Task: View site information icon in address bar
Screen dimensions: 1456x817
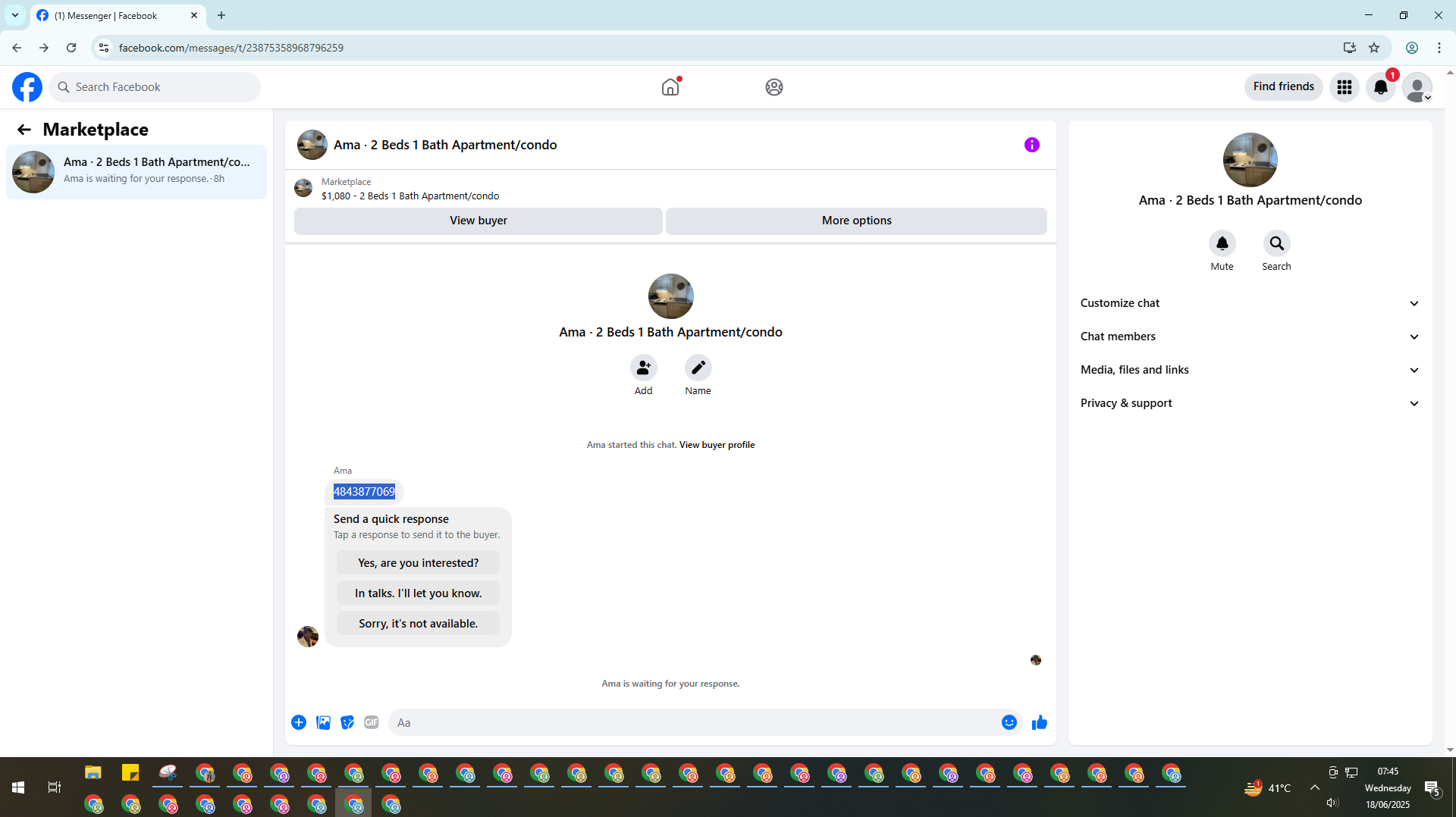Action: [x=104, y=48]
